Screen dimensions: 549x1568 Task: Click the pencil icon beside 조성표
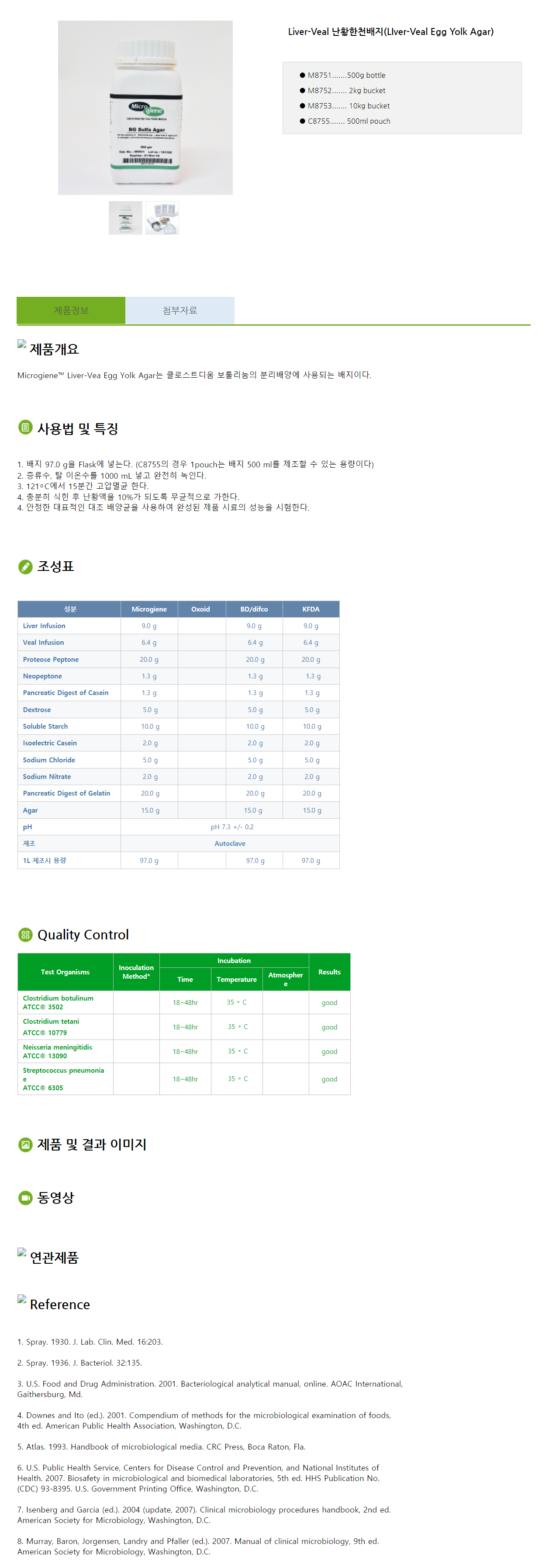(25, 567)
